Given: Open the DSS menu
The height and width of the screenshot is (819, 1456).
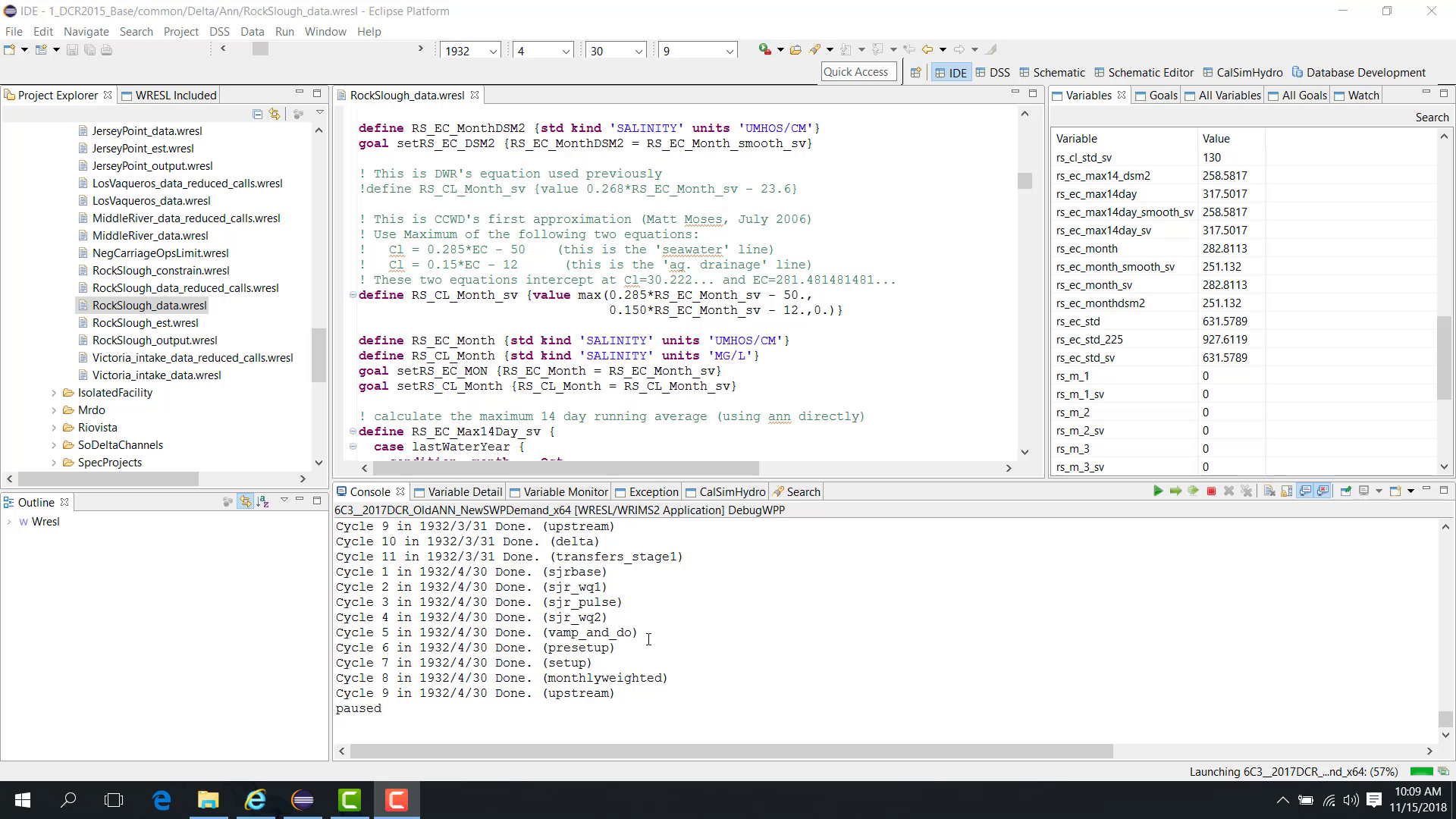Looking at the screenshot, I should coord(219,31).
